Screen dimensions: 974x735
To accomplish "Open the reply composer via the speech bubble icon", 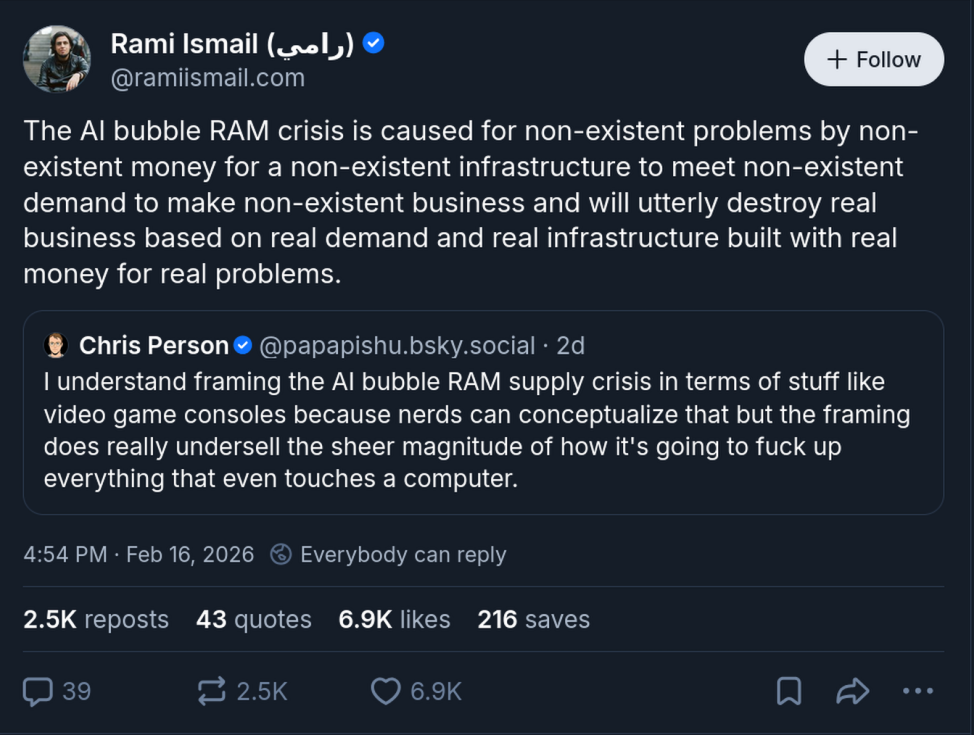I will point(39,691).
